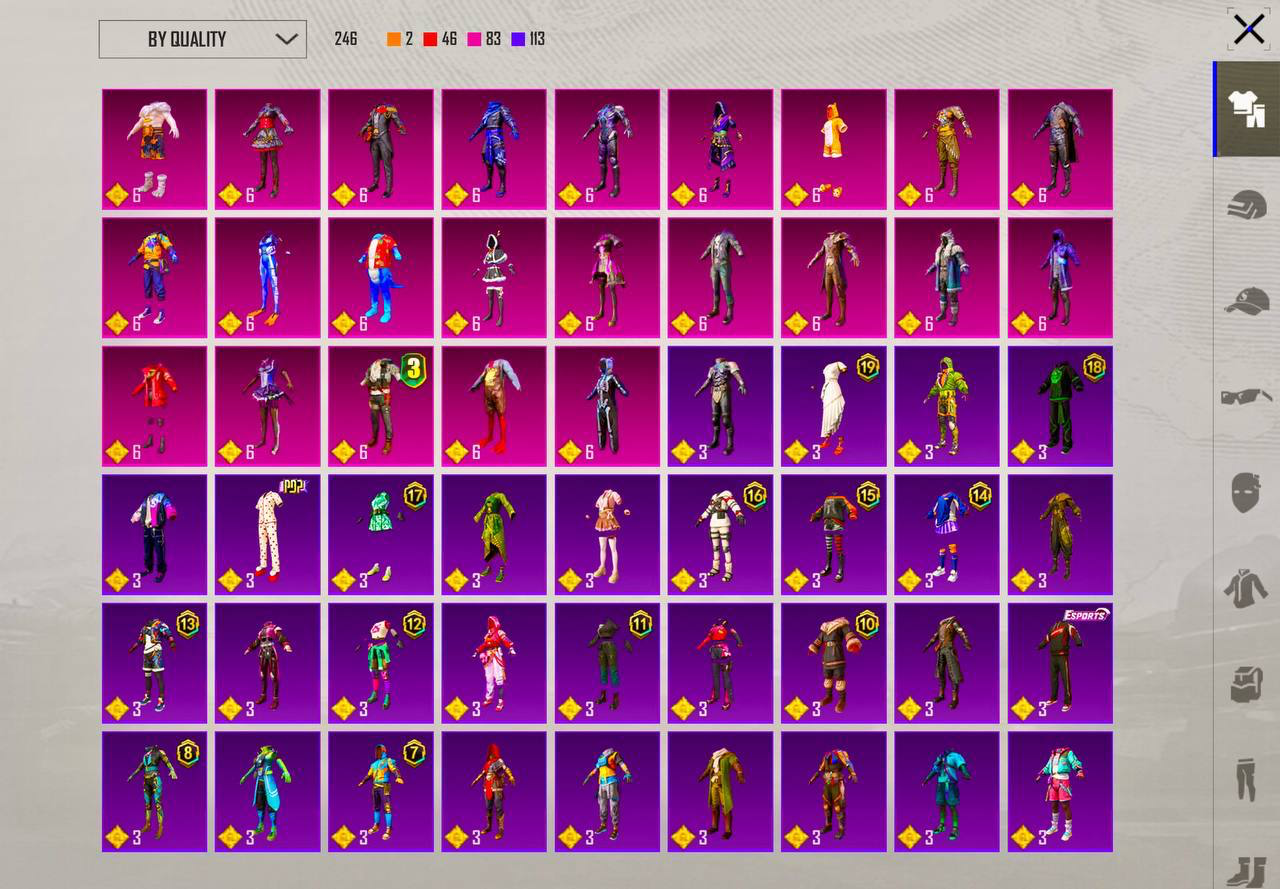Pick the black-green outfit with badge 18

tap(1060, 406)
